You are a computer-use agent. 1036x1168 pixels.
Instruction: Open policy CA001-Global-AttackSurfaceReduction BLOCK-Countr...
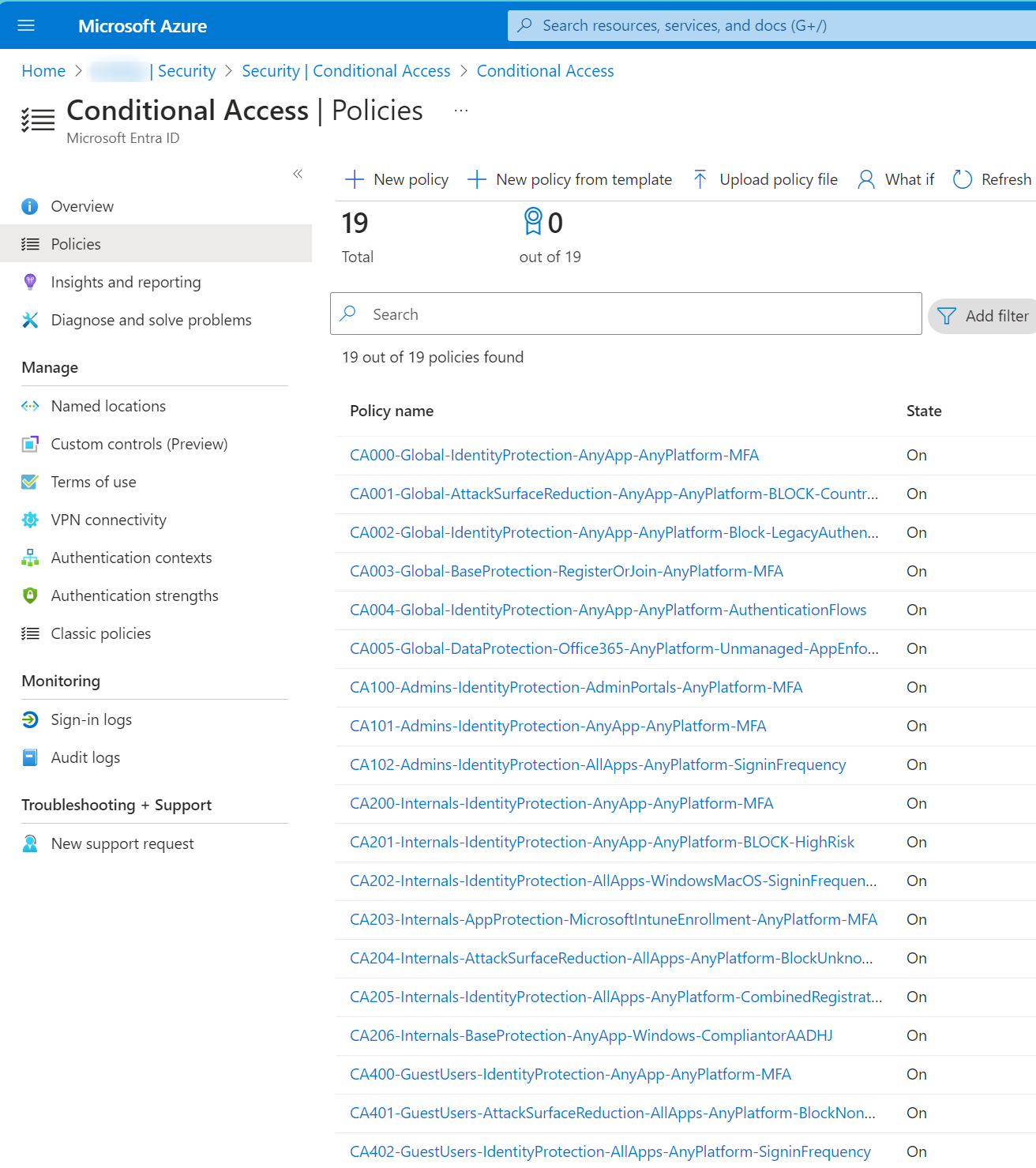coord(614,494)
